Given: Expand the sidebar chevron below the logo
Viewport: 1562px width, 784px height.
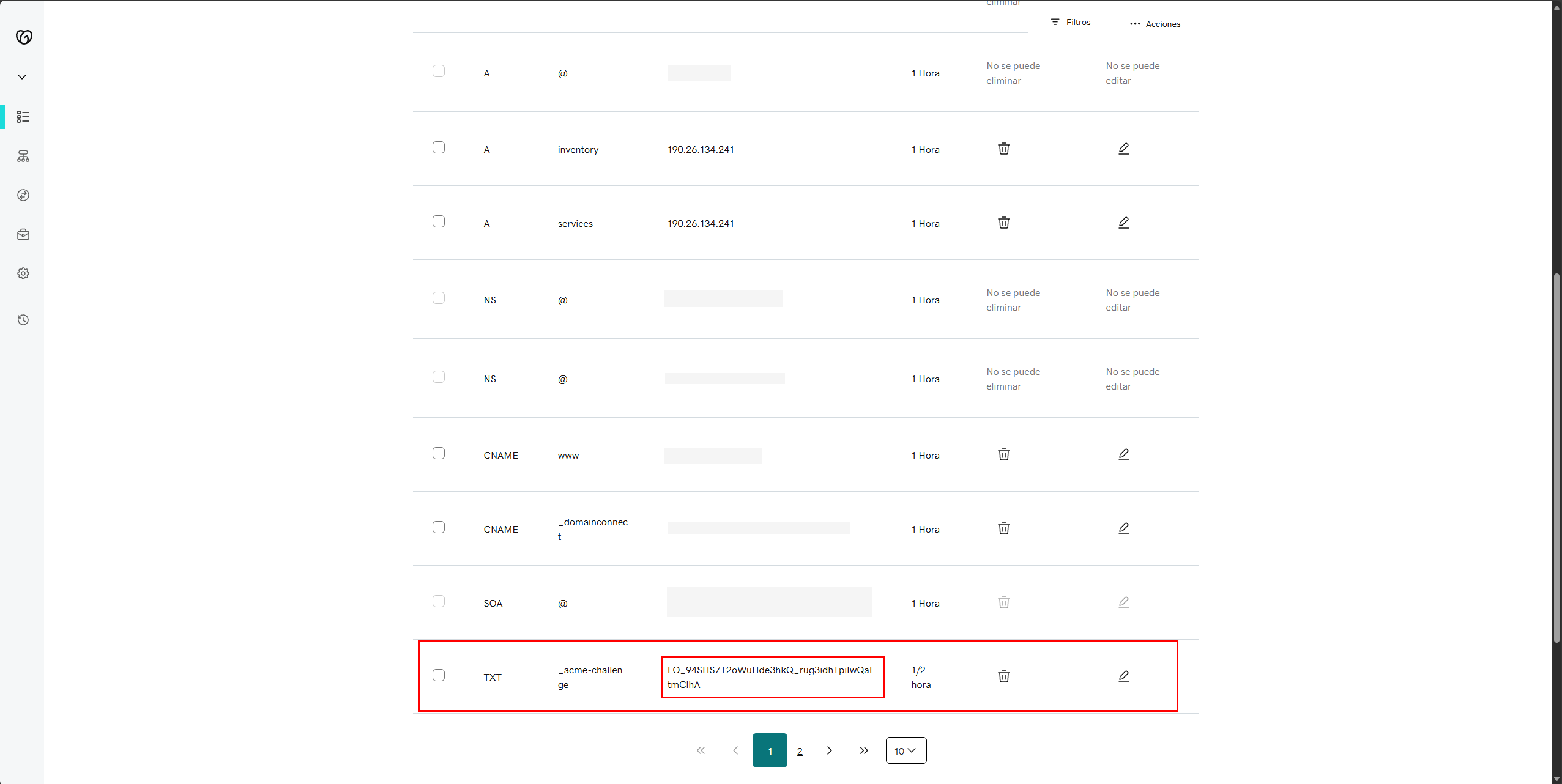Looking at the screenshot, I should (22, 77).
